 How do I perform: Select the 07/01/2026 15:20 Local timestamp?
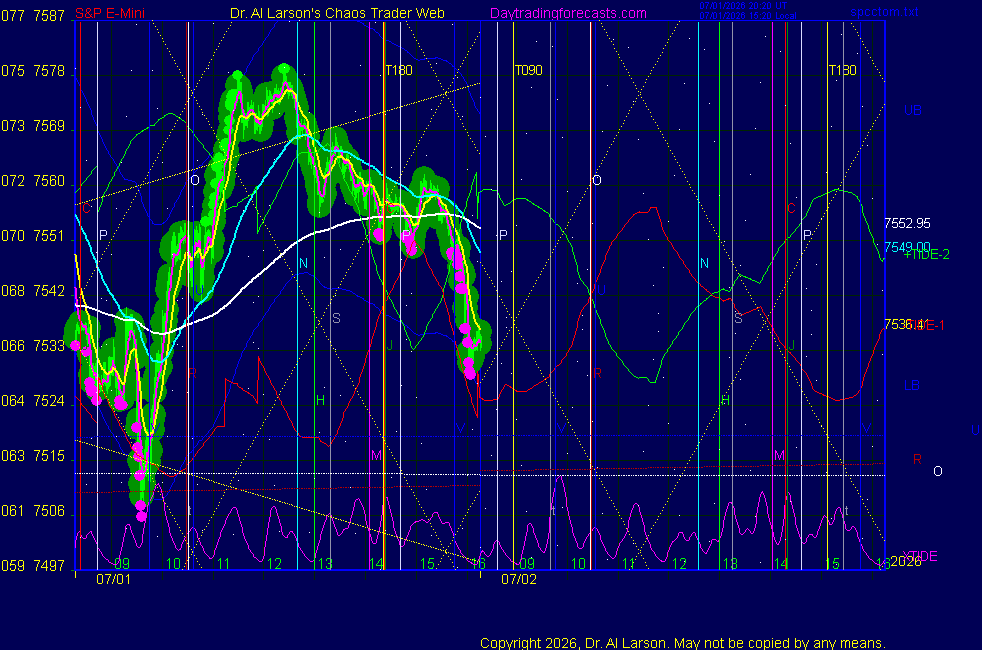pyautogui.click(x=748, y=16)
